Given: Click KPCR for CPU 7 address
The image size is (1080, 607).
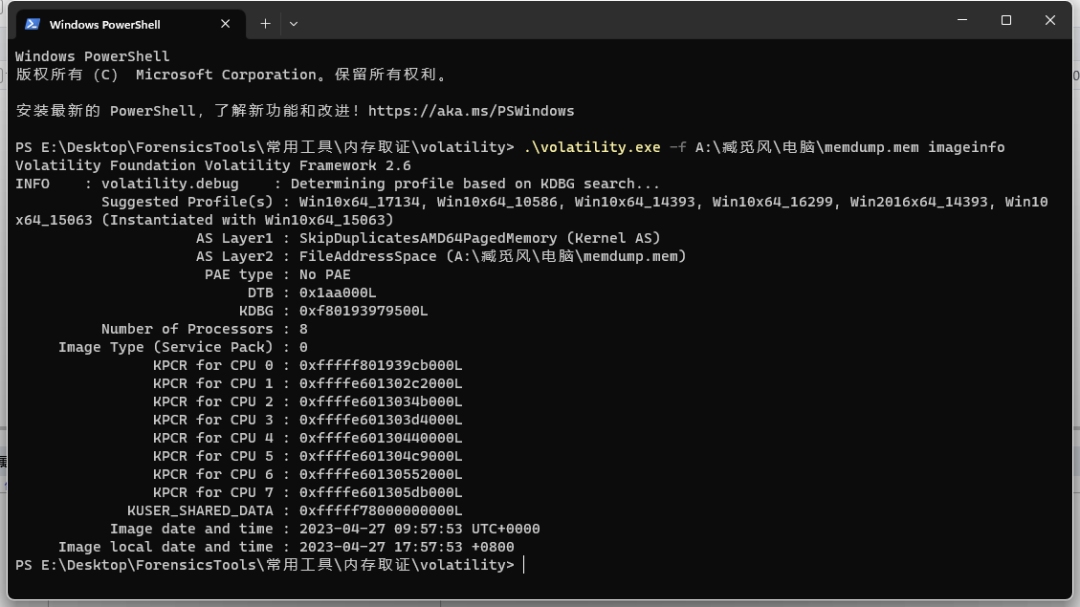Looking at the screenshot, I should click(x=380, y=493).
